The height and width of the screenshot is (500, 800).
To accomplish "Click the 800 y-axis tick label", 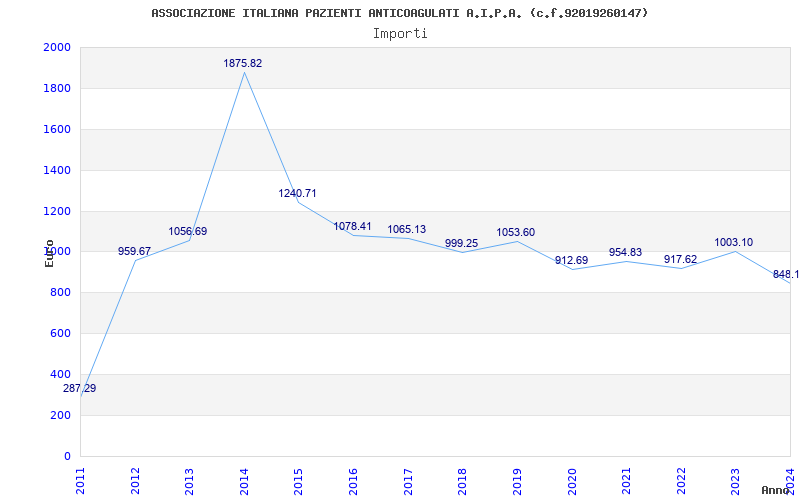I will tap(60, 292).
